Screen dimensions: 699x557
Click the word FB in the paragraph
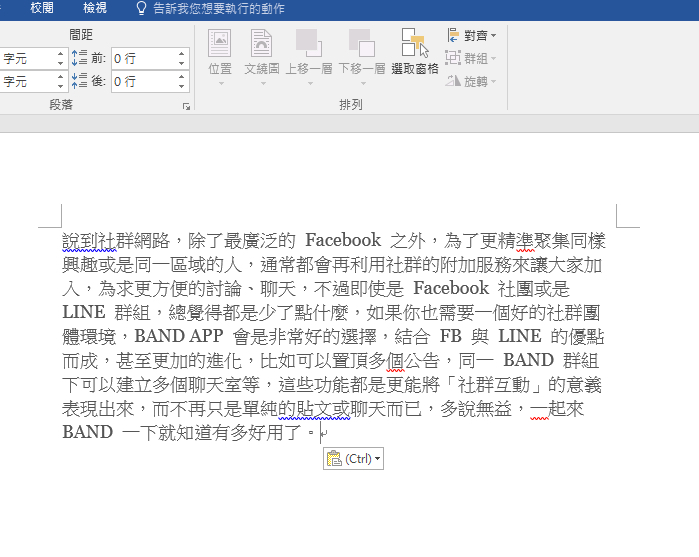pos(450,336)
